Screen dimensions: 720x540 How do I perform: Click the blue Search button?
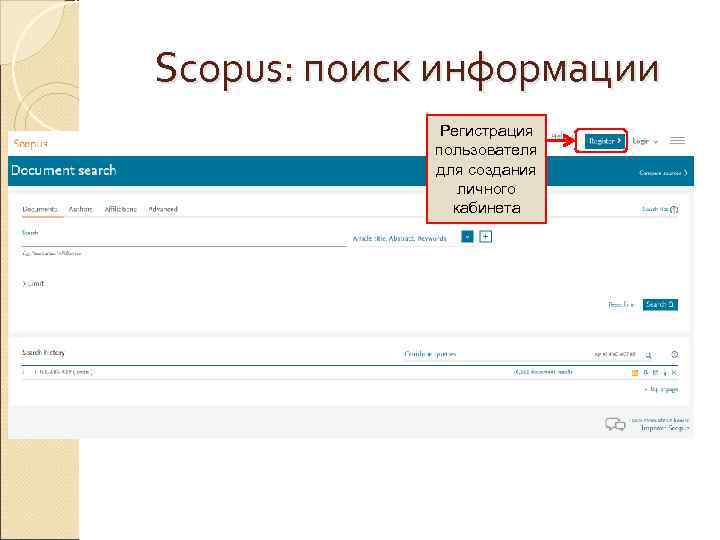(660, 304)
